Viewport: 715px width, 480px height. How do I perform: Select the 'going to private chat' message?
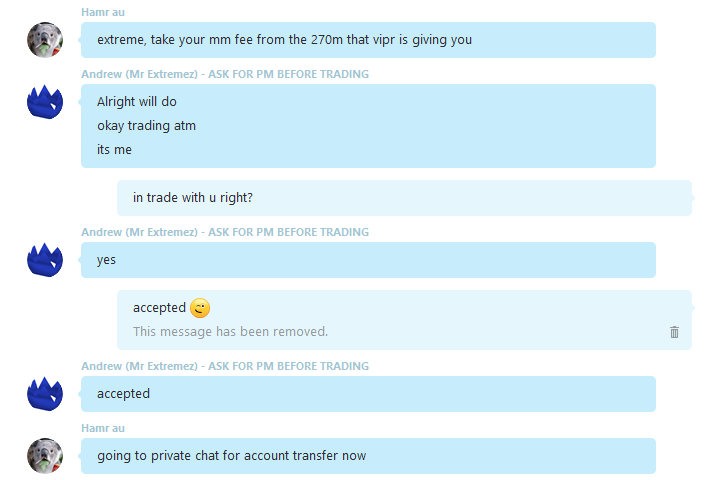point(368,456)
